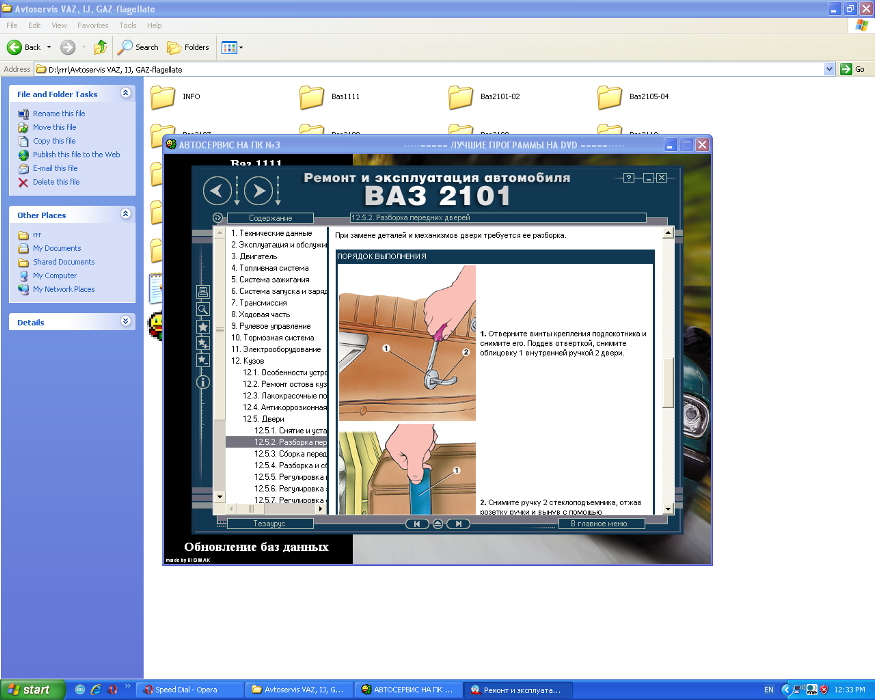This screenshot has height=700, width=875.
Task: Open forward history dropdown arrow beside the right arrow
Action: [278, 191]
